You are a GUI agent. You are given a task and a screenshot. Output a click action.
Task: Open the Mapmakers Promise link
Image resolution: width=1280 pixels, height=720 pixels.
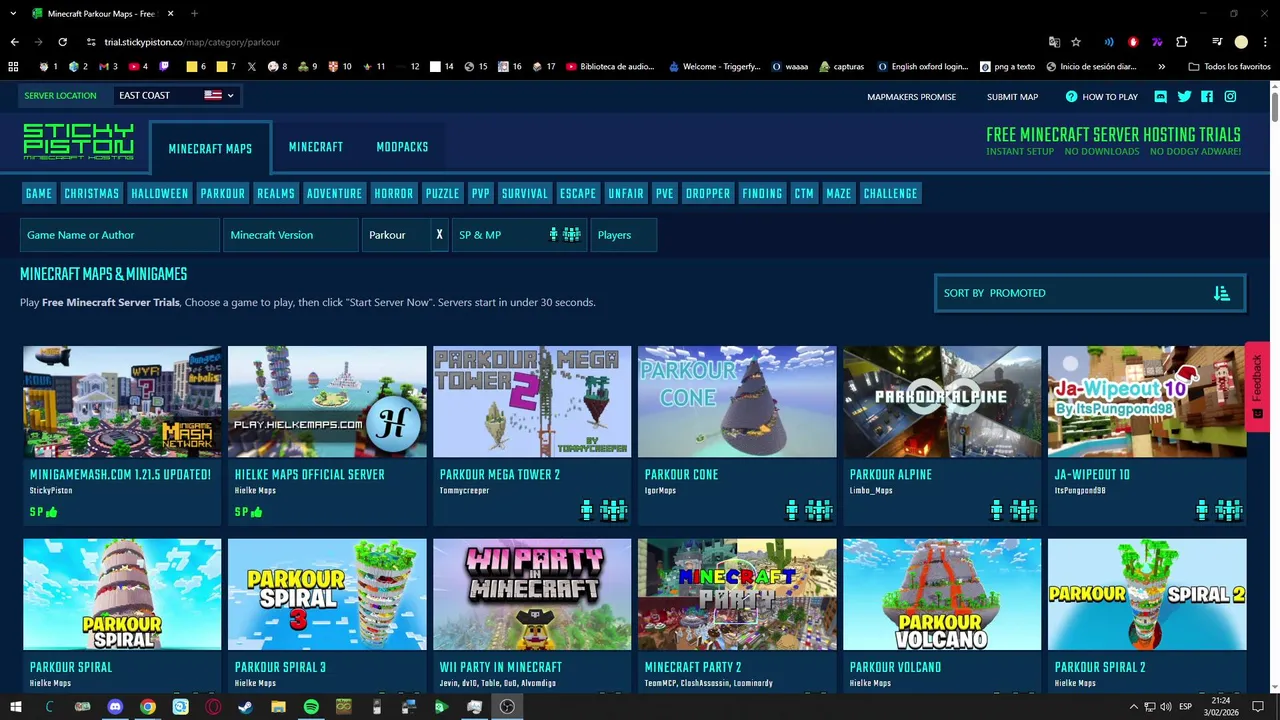(x=911, y=97)
